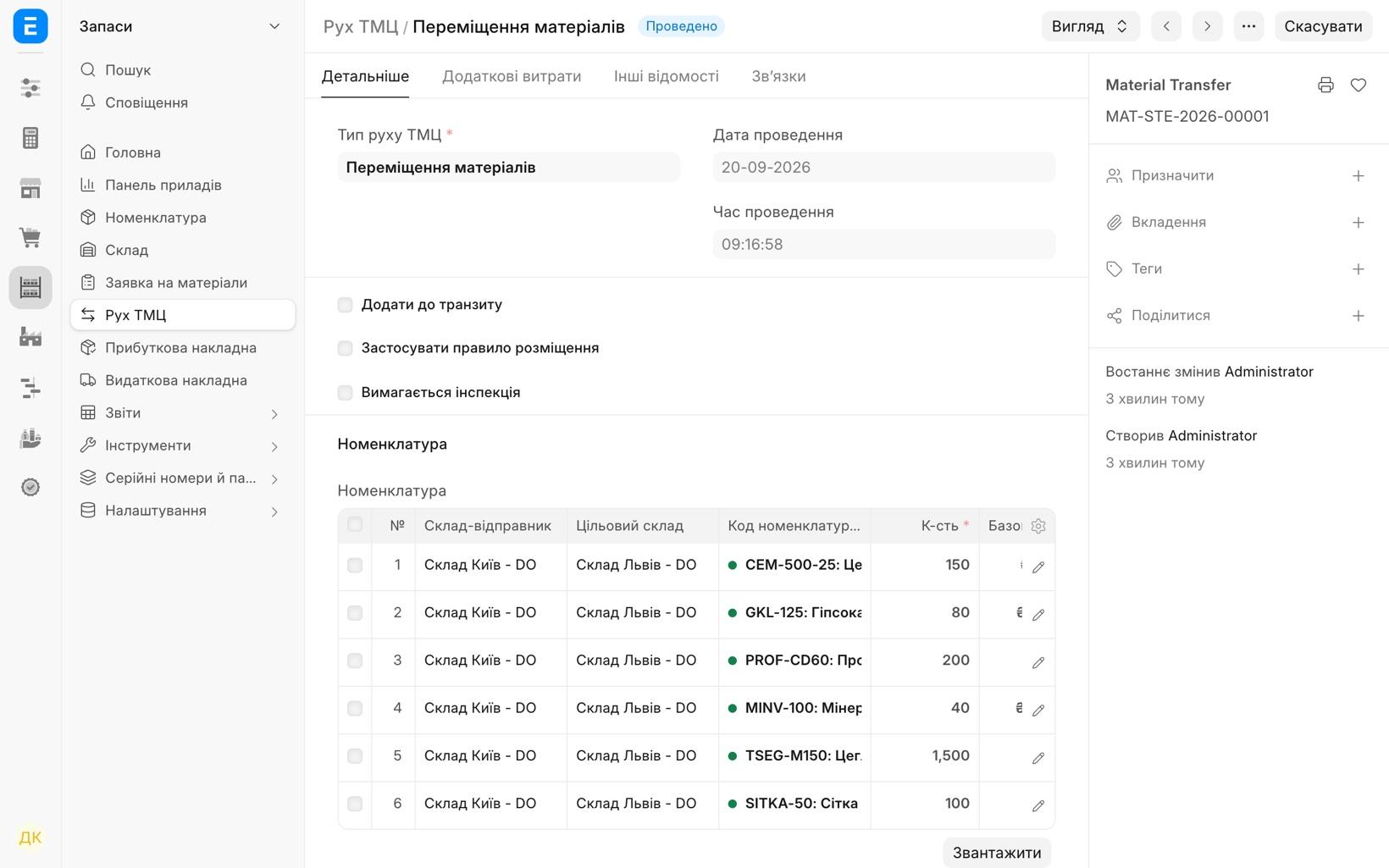
Task: Check Вимагається інспекція option
Action: tap(345, 393)
